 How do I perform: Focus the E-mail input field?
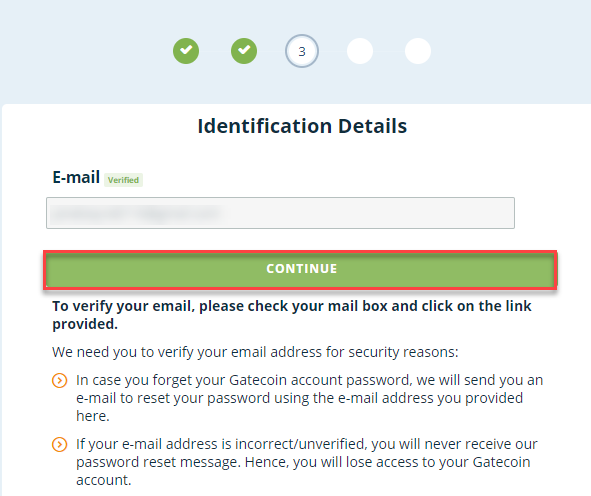pyautogui.click(x=280, y=213)
